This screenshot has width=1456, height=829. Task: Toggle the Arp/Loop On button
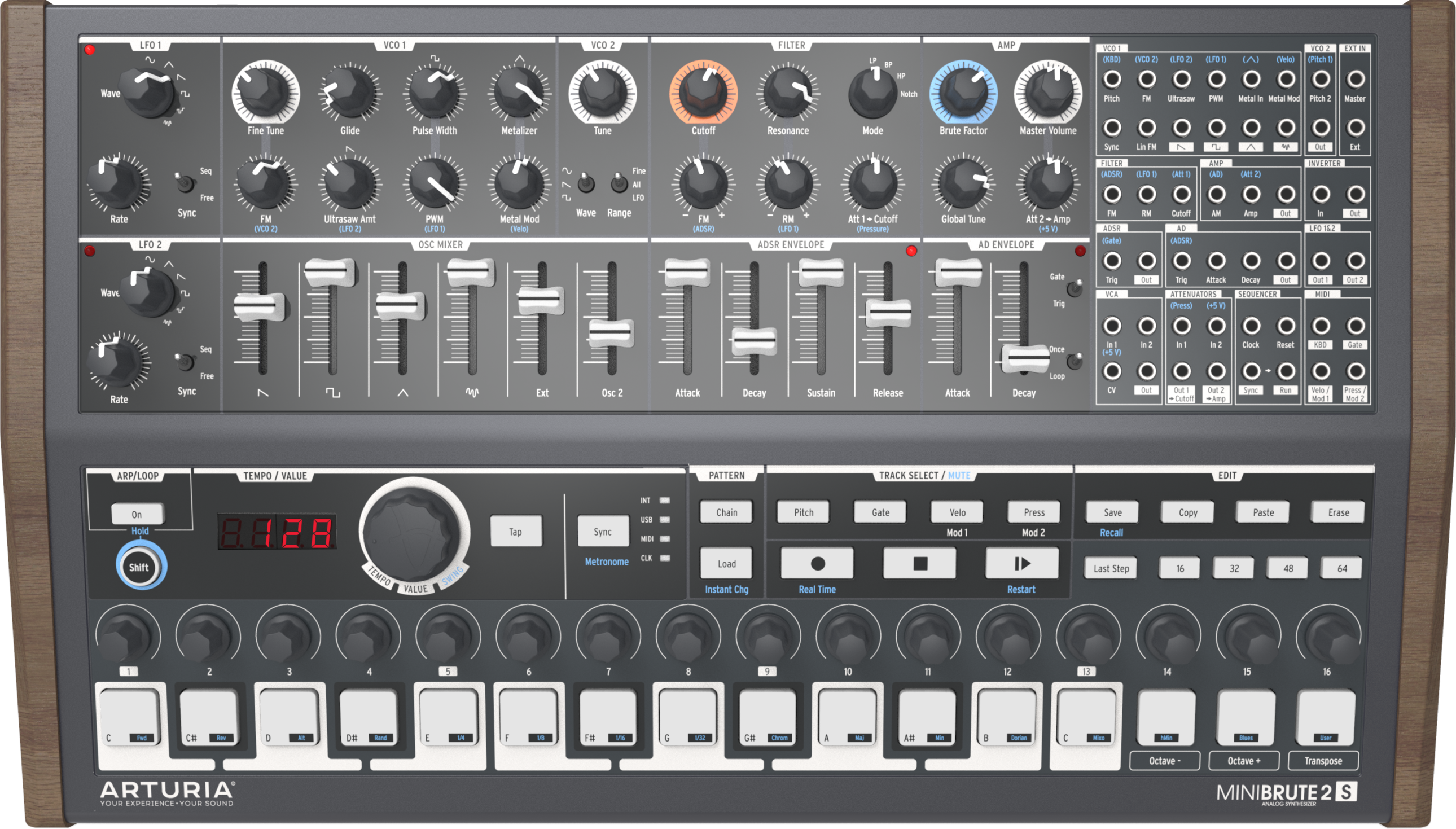137,514
